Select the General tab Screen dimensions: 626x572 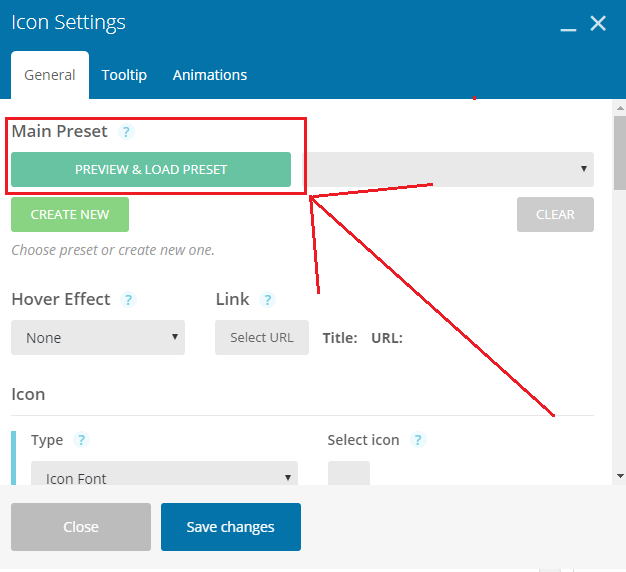tap(50, 75)
